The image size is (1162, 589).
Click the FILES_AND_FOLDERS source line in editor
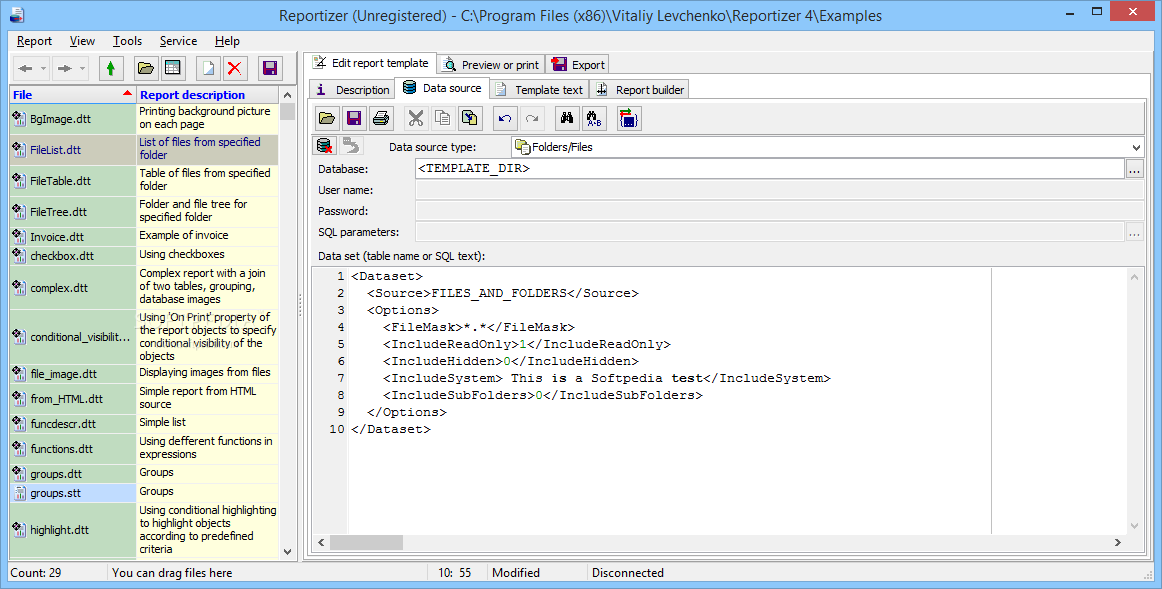click(502, 293)
